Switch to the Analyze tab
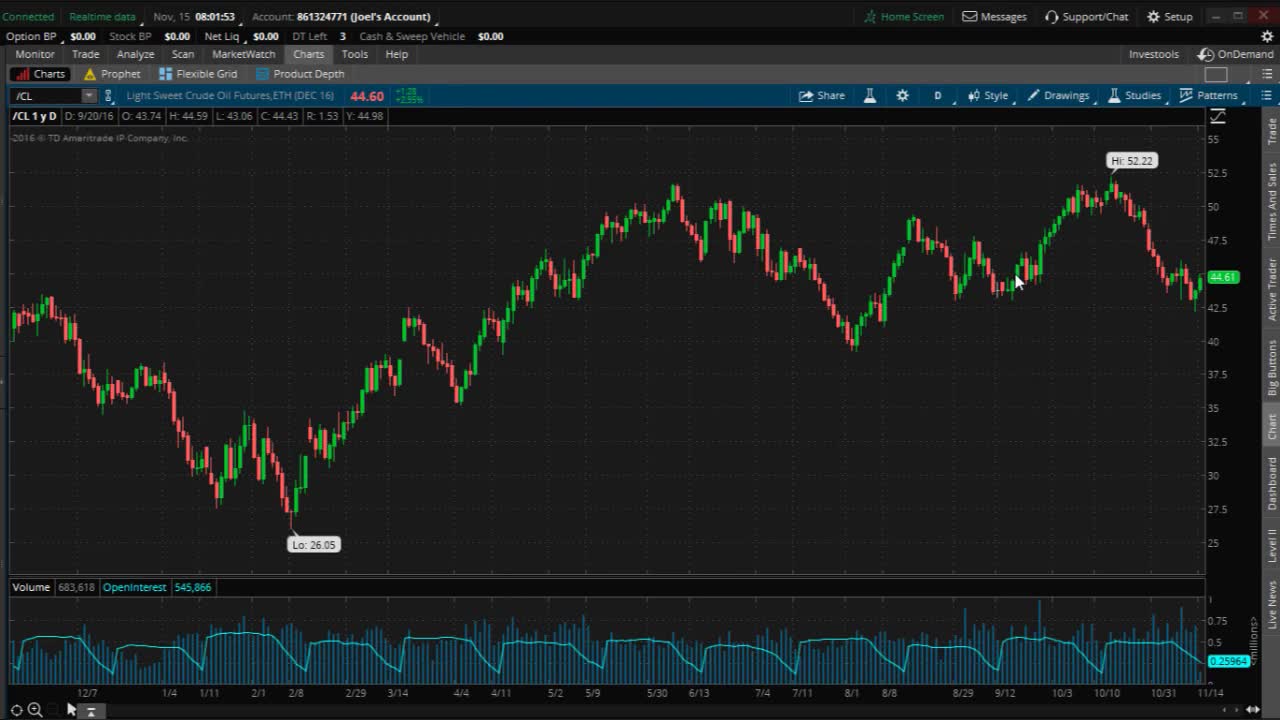 (x=135, y=54)
